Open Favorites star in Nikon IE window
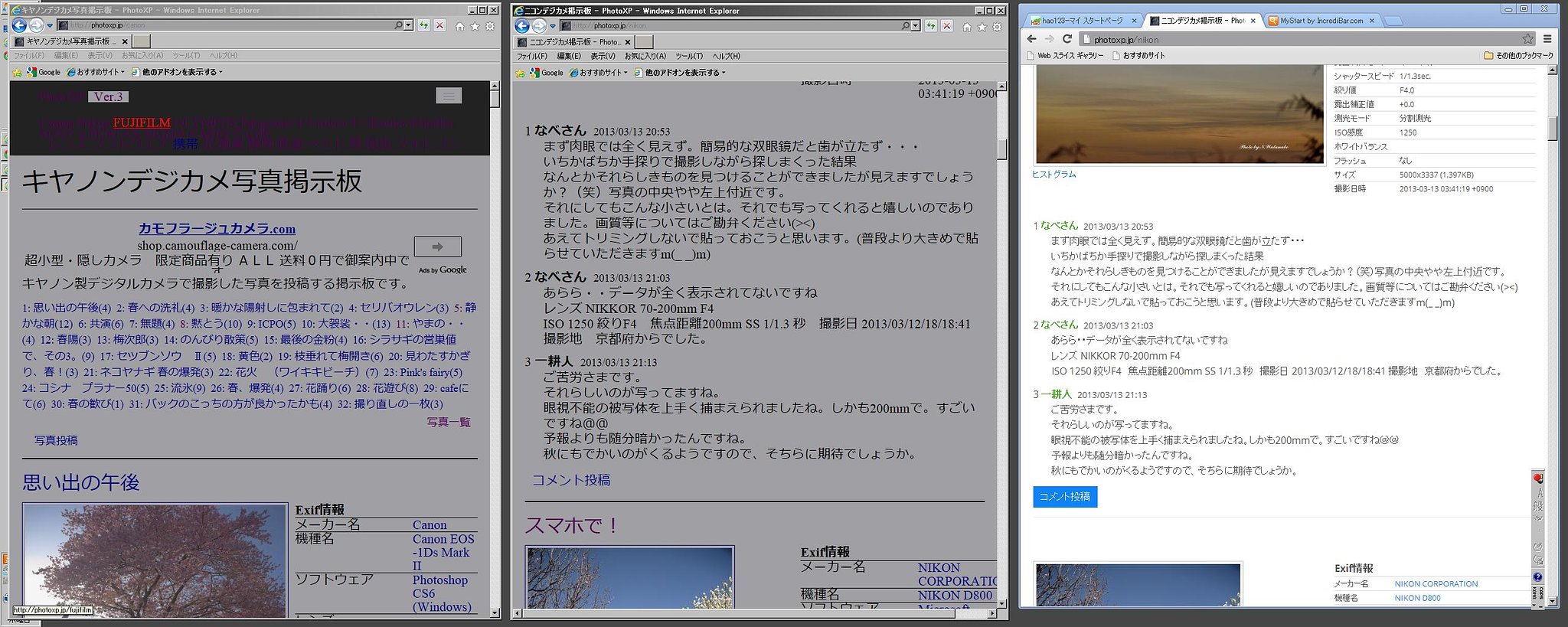 tap(982, 27)
